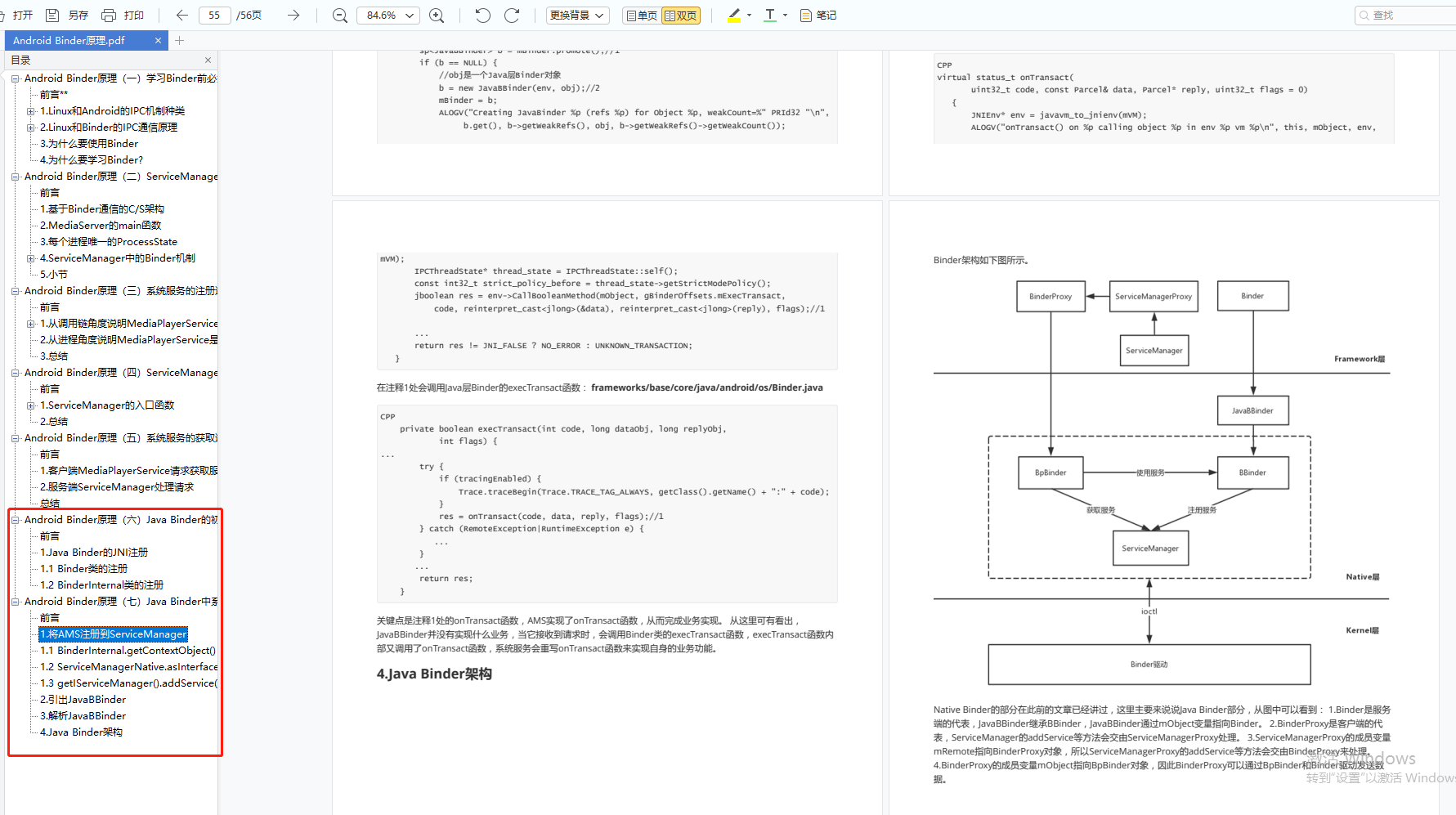Open outline entry 3.为什么要使用Binder
This screenshot has width=1456, height=815.
89,144
